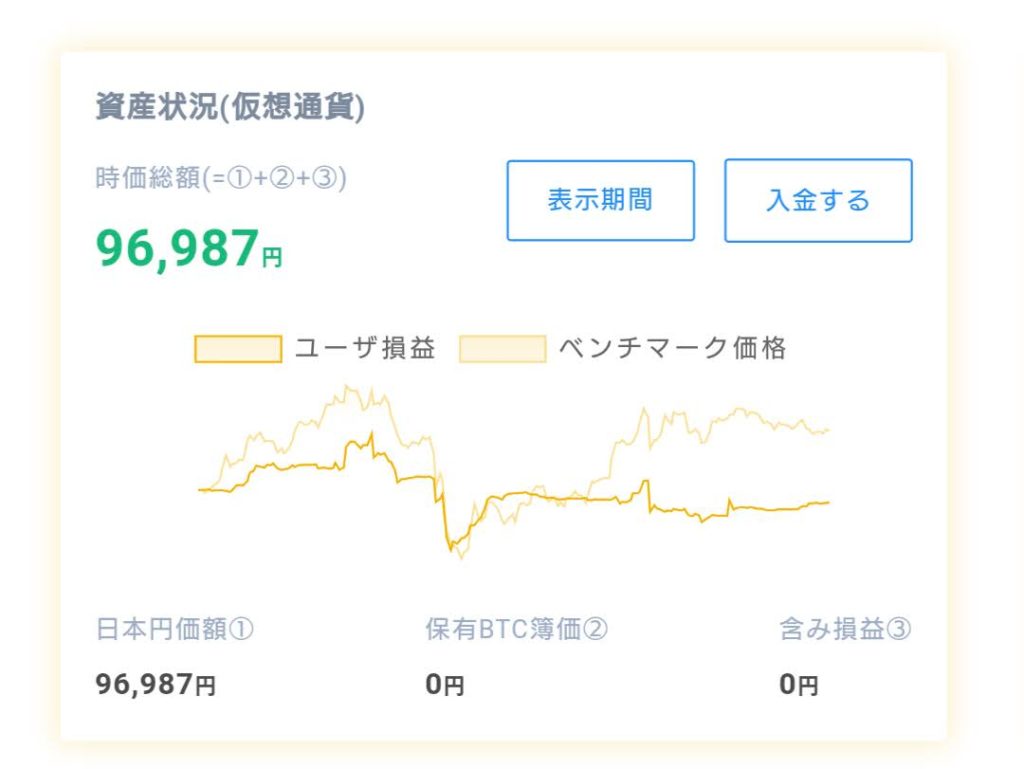The height and width of the screenshot is (769, 1024).
Task: Select the 96,987円 value under 日本円価額
Action: click(x=155, y=685)
